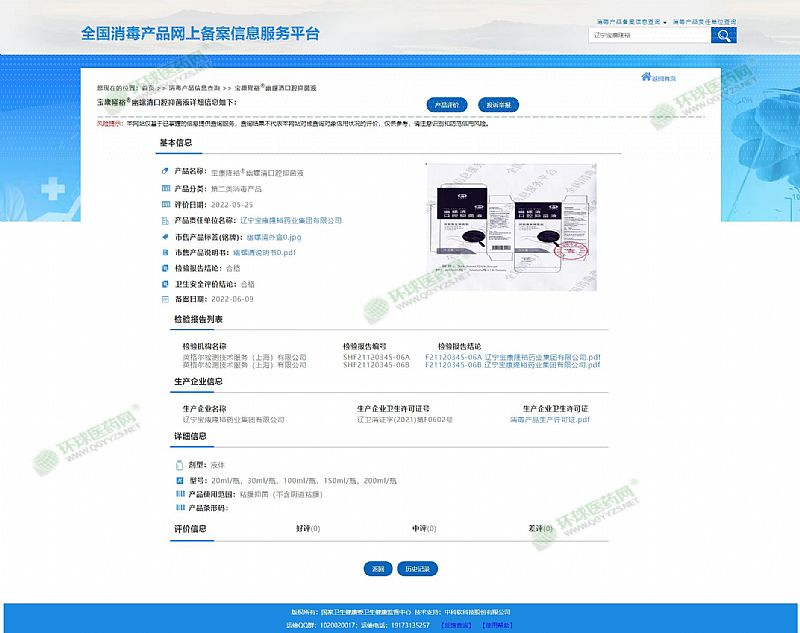Click the icon beside 卫生安全评价结论
This screenshot has height=633, width=800.
tap(165, 284)
